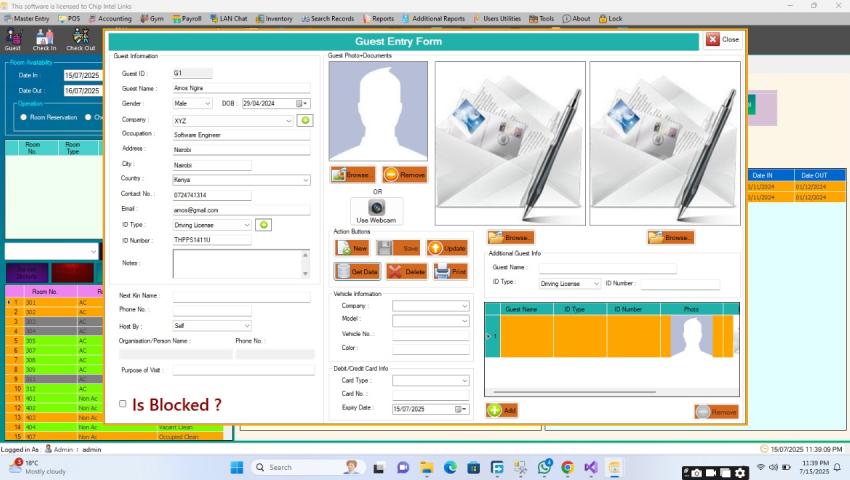Screen dimensions: 850x480
Task: Open File Explorer from the taskbar
Action: [x=427, y=467]
